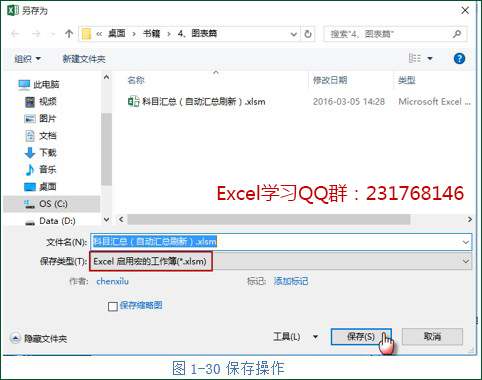This screenshot has width=482, height=380.
Task: Click 添加标记 to add tags
Action: [x=291, y=281]
